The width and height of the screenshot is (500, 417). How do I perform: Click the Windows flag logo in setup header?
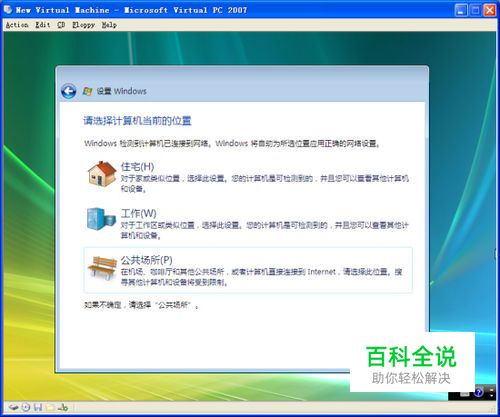(x=87, y=91)
